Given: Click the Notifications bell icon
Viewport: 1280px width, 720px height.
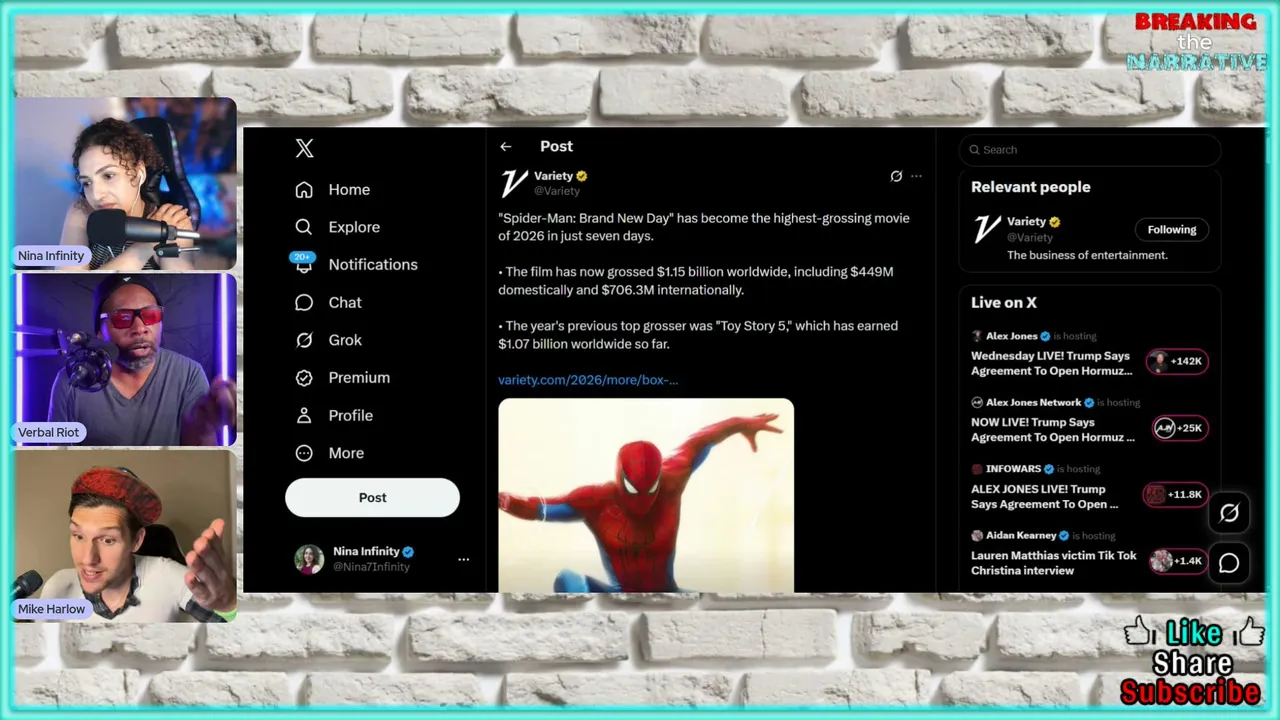Looking at the screenshot, I should click(304, 265).
